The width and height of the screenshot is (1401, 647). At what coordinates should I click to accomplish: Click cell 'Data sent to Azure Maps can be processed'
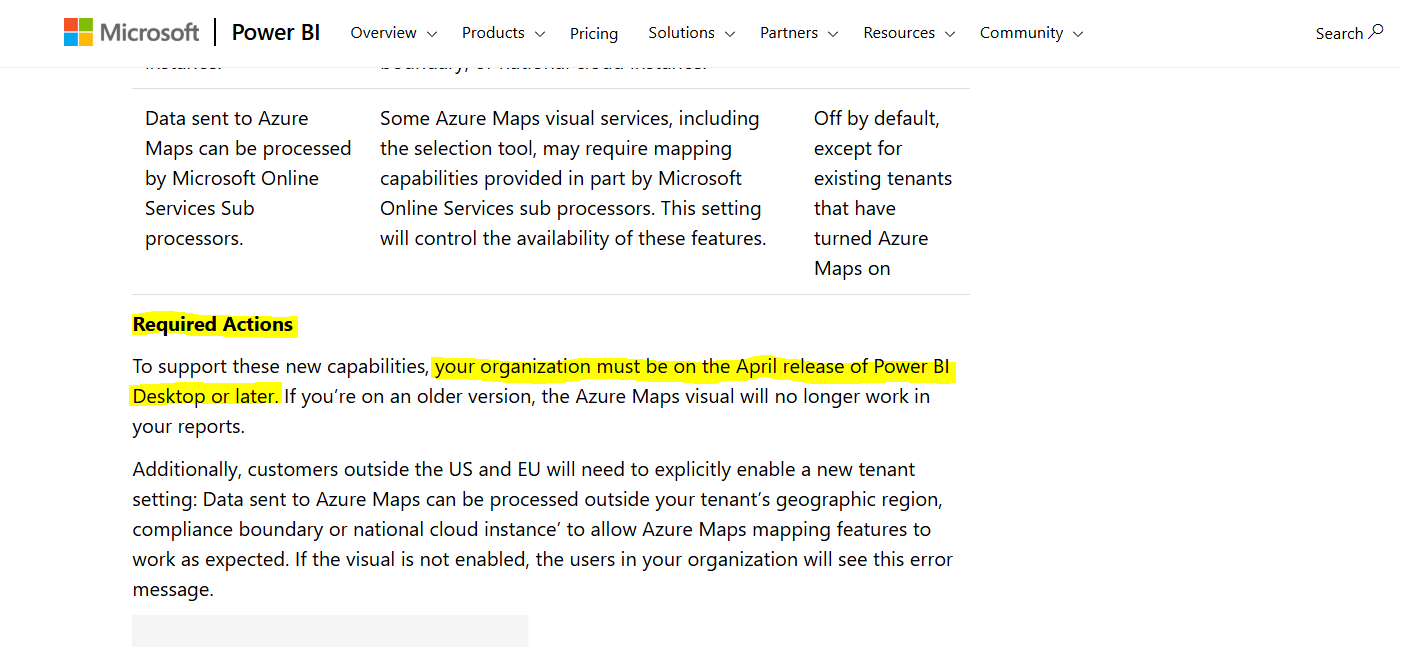pos(248,133)
